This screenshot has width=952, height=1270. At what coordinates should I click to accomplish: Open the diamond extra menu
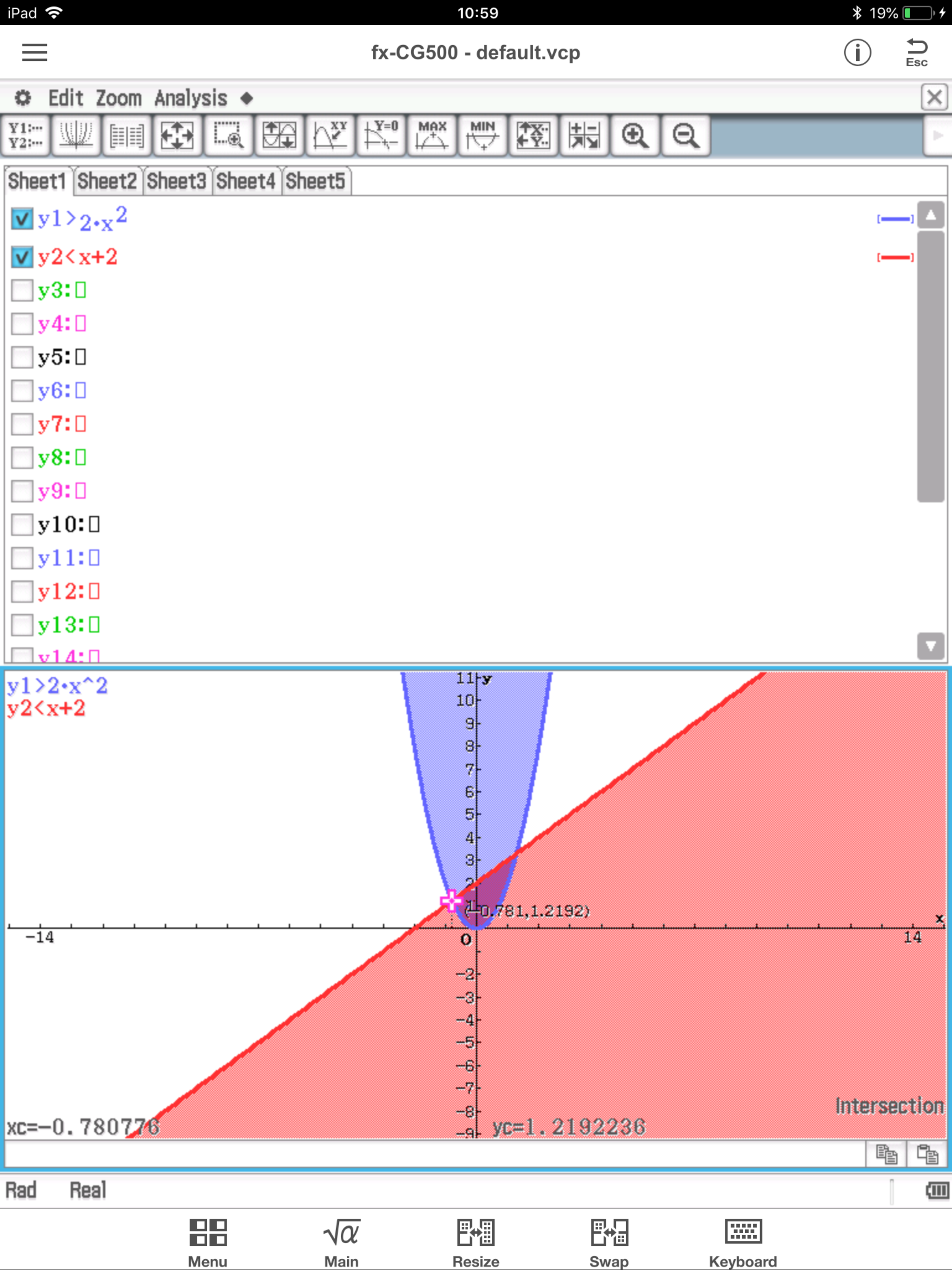pos(247,98)
